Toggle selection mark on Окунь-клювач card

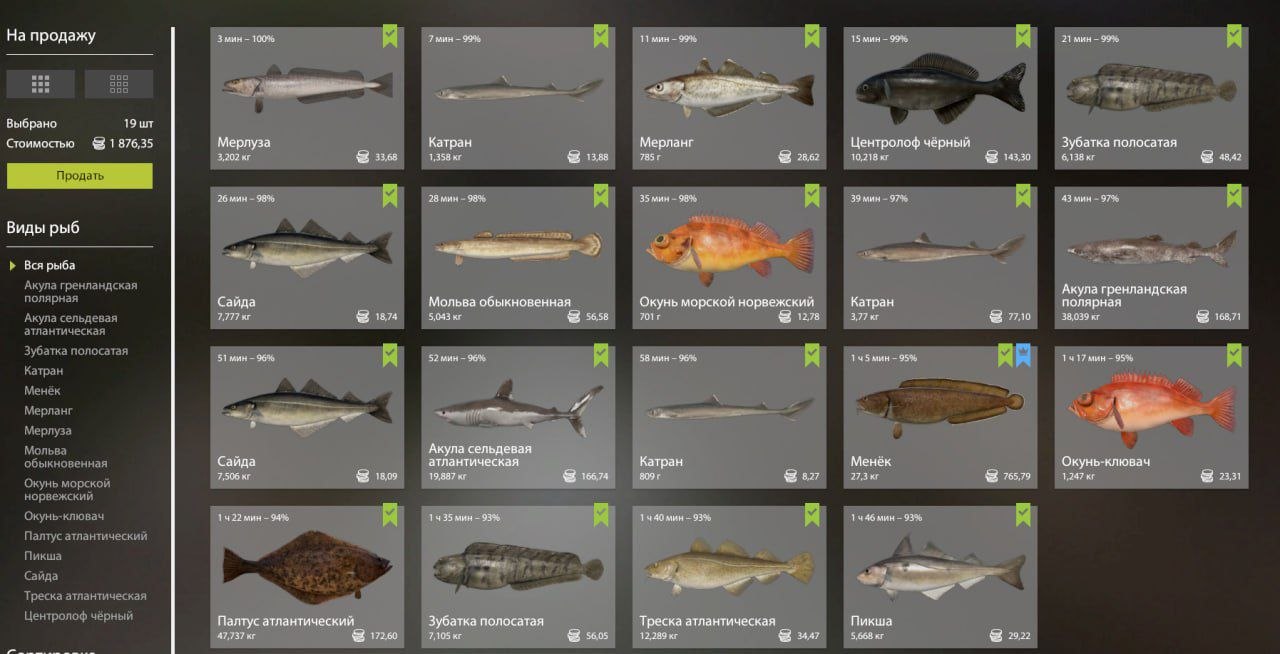pyautogui.click(x=1234, y=356)
